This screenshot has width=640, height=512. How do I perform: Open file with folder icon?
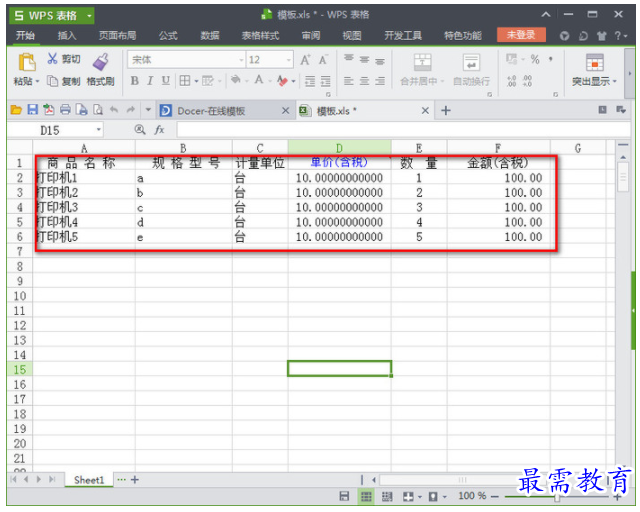click(x=16, y=110)
